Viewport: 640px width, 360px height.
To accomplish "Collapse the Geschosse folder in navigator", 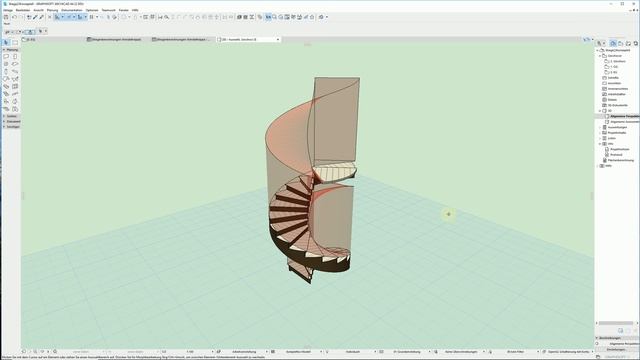I will coord(600,56).
